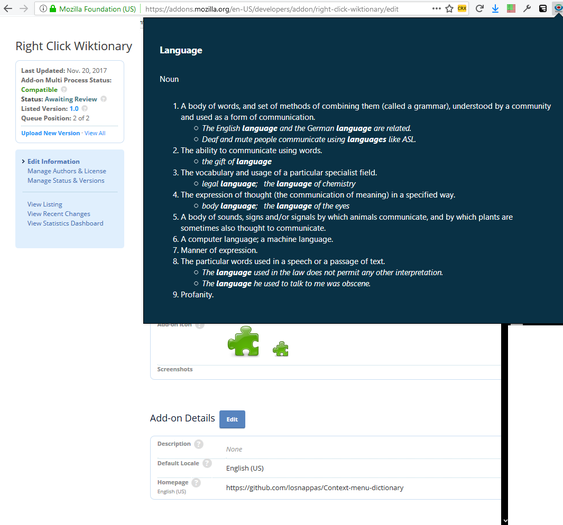Open Upload New Version link
The height and width of the screenshot is (525, 563).
(51, 133)
